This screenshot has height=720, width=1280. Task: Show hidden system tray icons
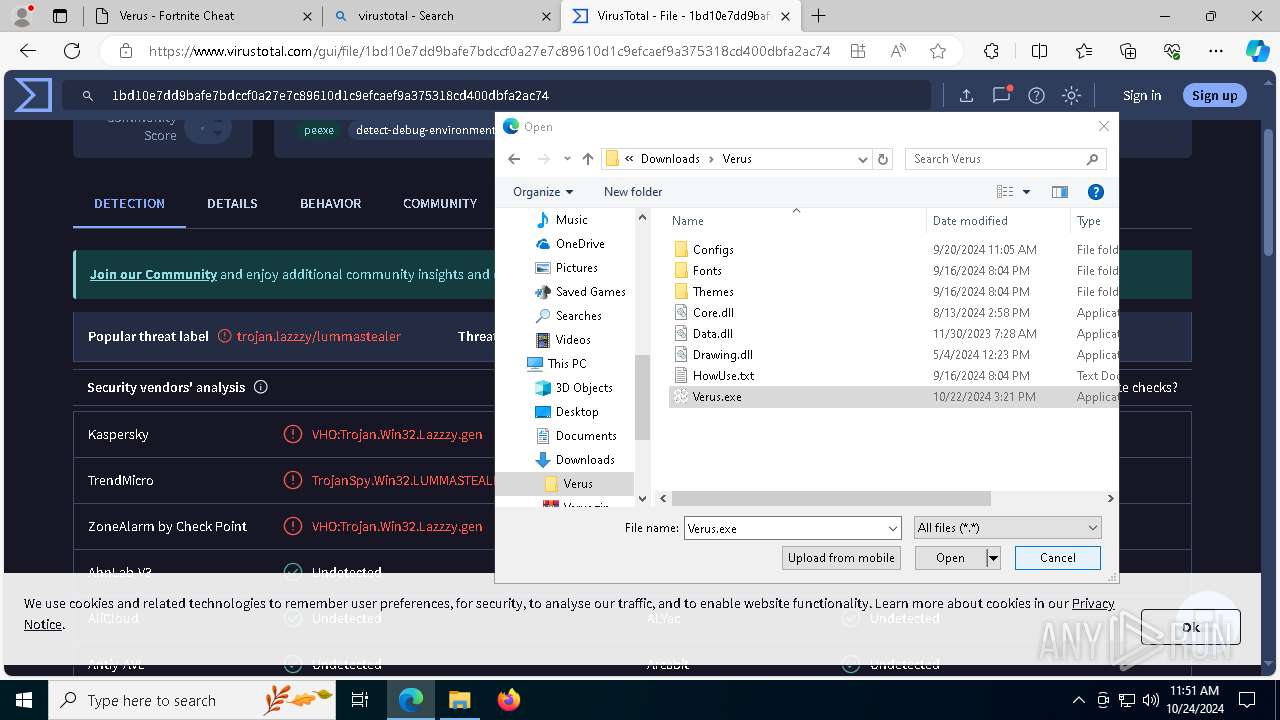(1078, 700)
